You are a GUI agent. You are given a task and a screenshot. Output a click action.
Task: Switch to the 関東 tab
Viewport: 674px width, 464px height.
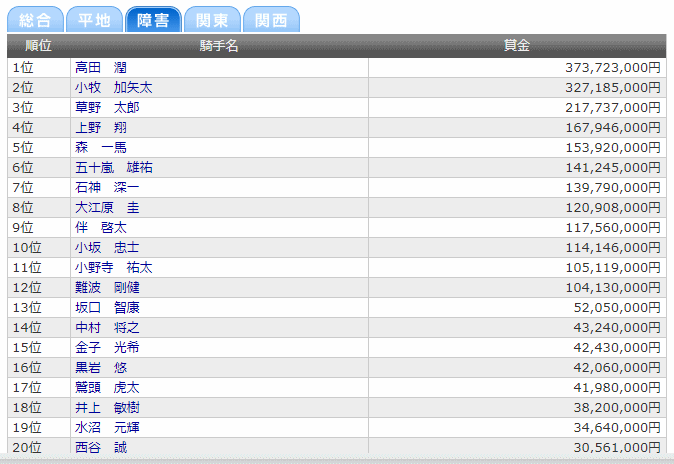(212, 20)
